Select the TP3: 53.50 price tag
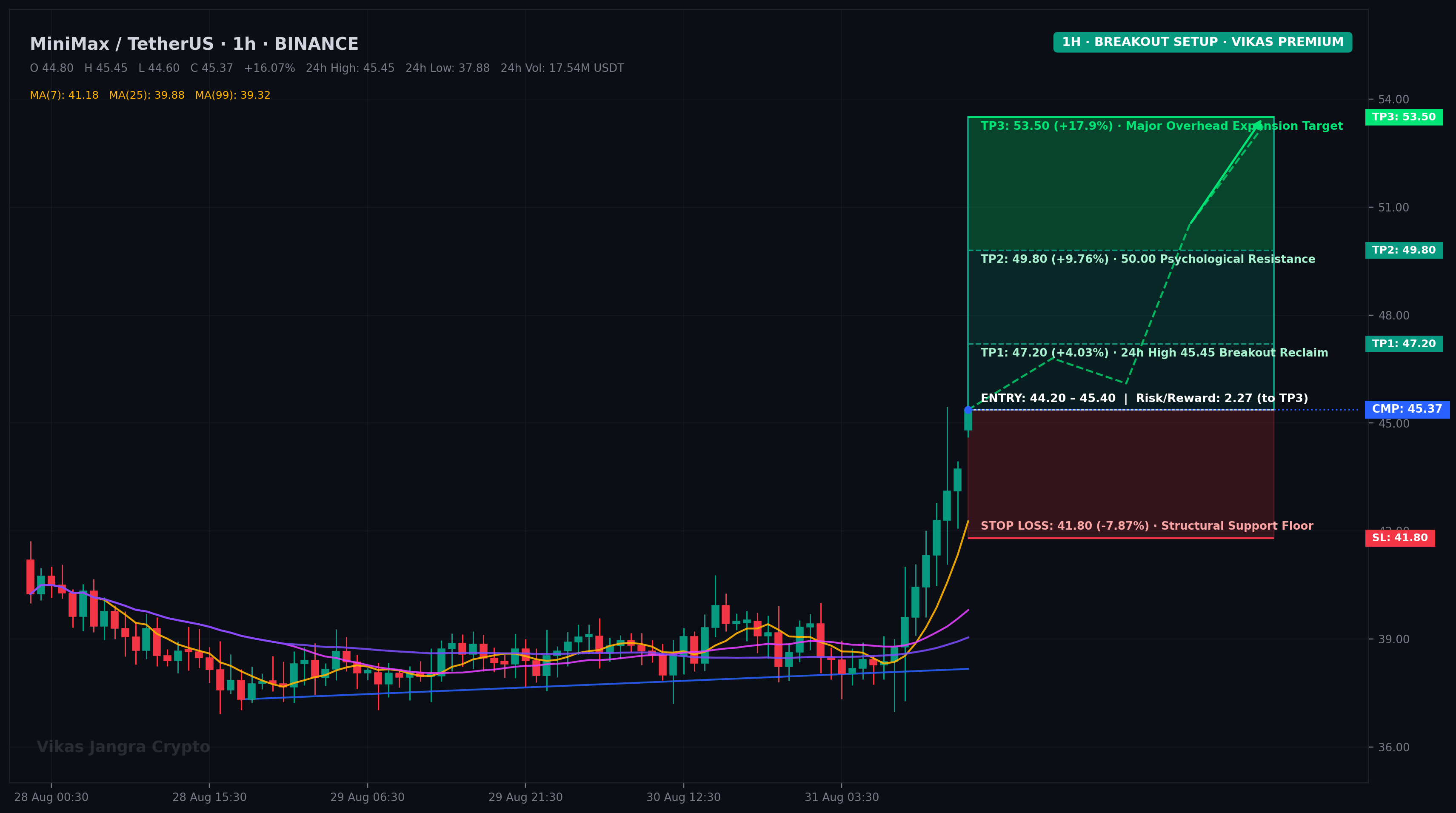The height and width of the screenshot is (813, 1456). pos(1403,117)
